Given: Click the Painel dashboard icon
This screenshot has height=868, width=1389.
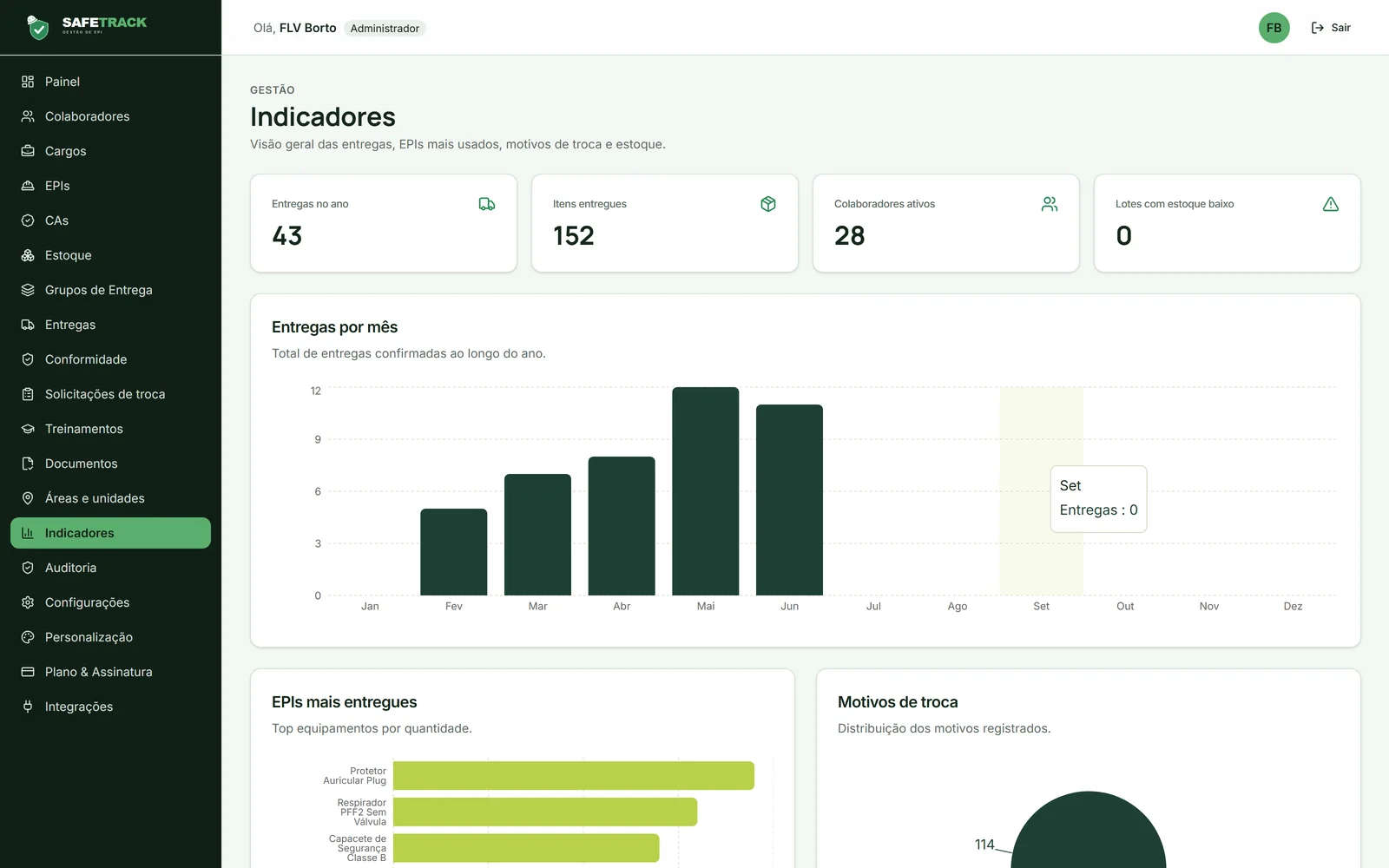Looking at the screenshot, I should point(28,82).
